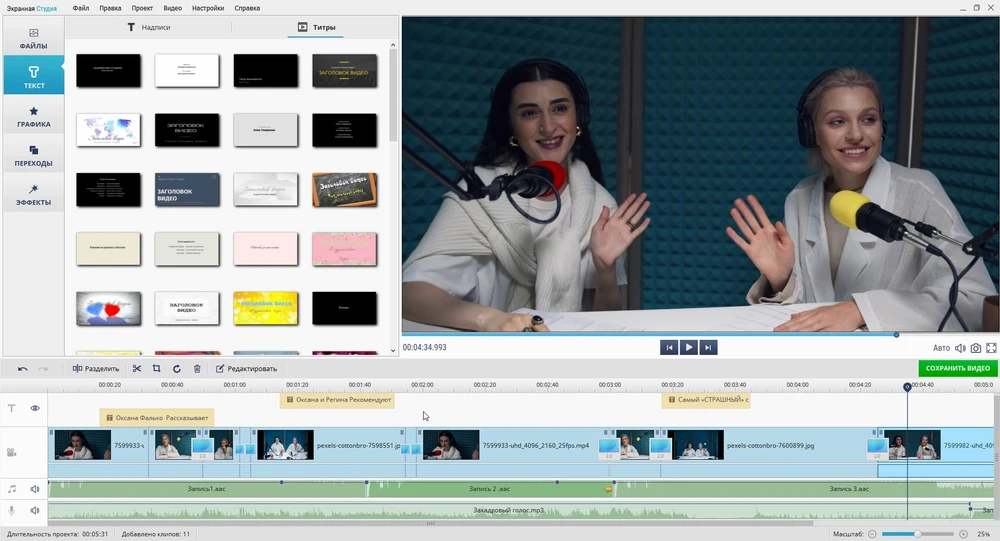Viewport: 1000px width, 541px height.
Task: Open the Файлы sidebar section
Action: pos(33,39)
